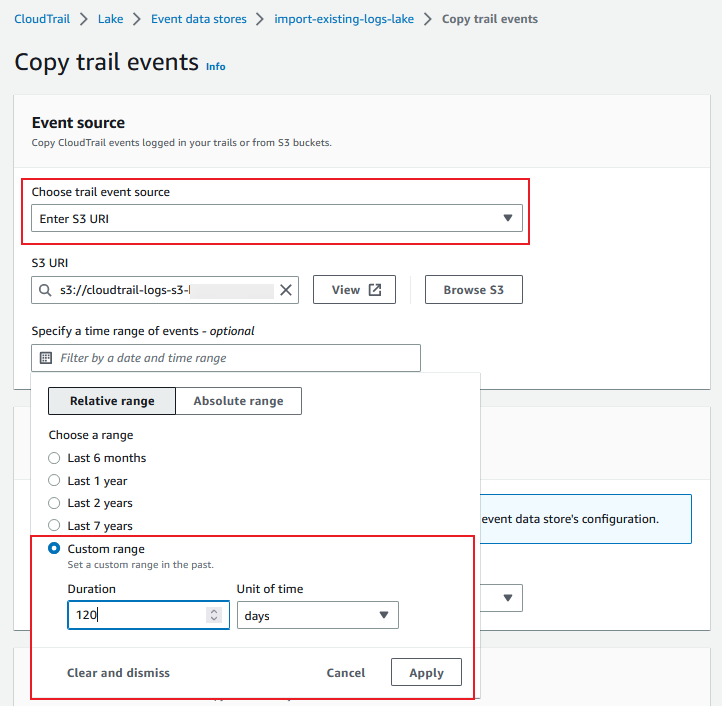The width and height of the screenshot is (722, 706).
Task: Go to the Lake breadcrumb
Action: point(111,19)
